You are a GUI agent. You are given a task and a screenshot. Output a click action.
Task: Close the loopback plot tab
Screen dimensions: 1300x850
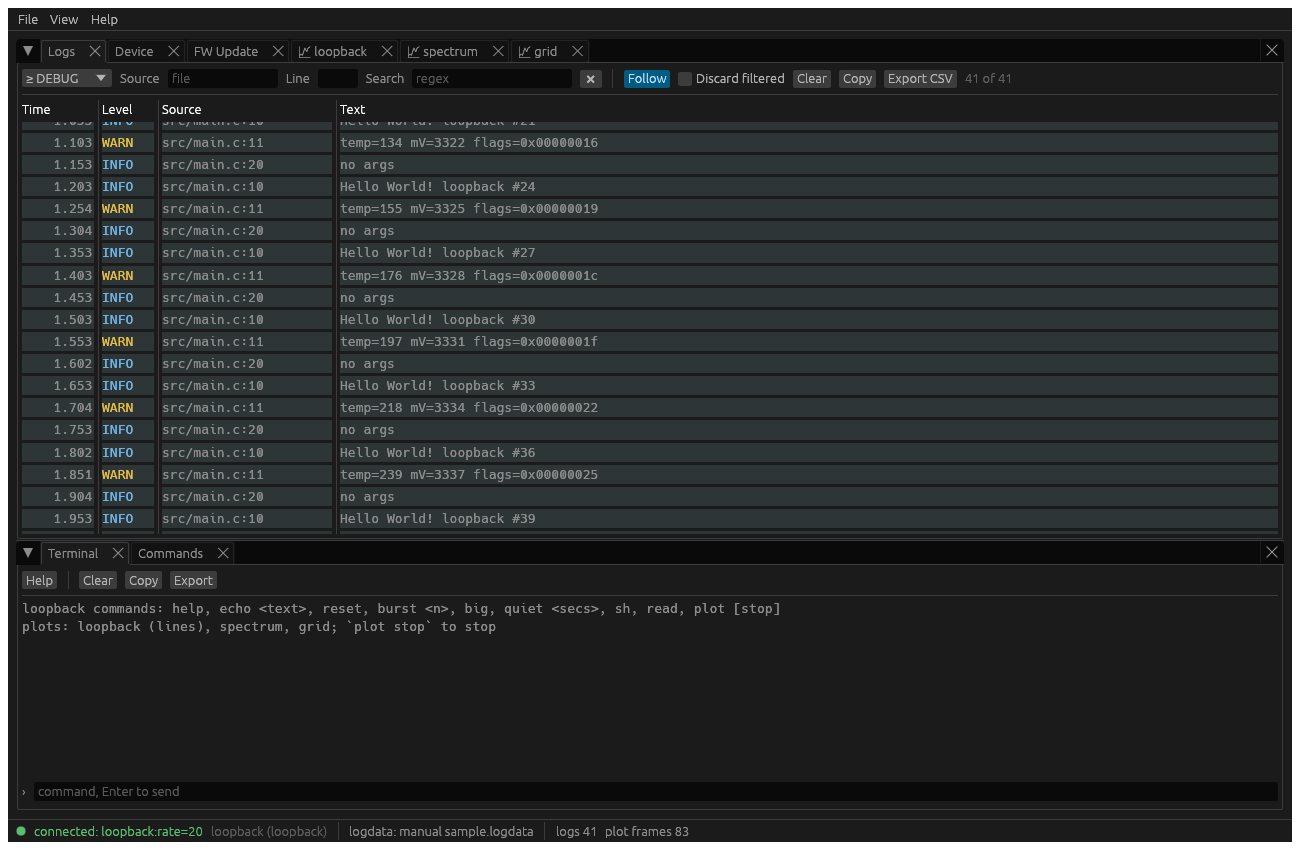pyautogui.click(x=387, y=51)
